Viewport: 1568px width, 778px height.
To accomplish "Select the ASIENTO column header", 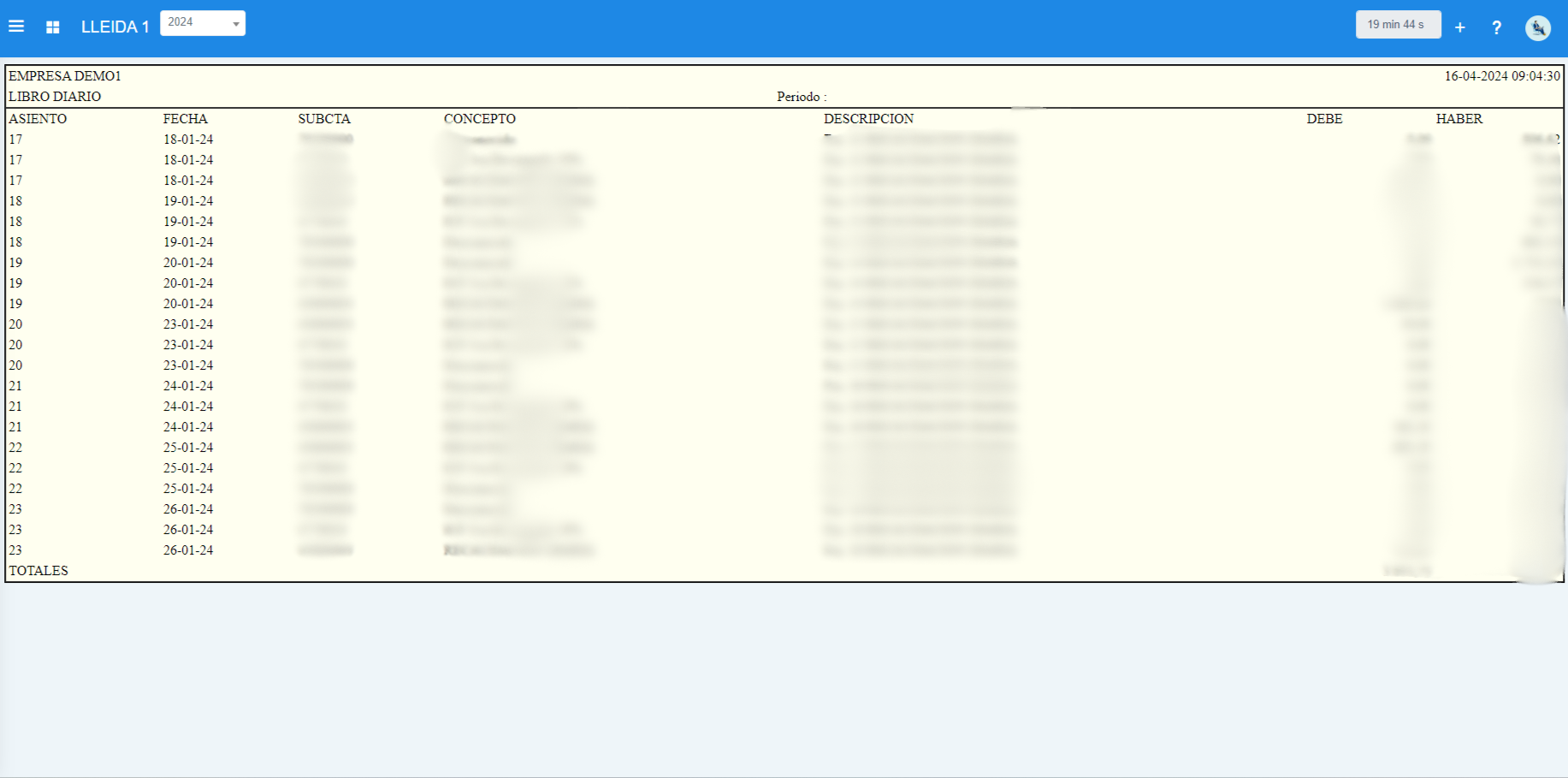I will (38, 119).
